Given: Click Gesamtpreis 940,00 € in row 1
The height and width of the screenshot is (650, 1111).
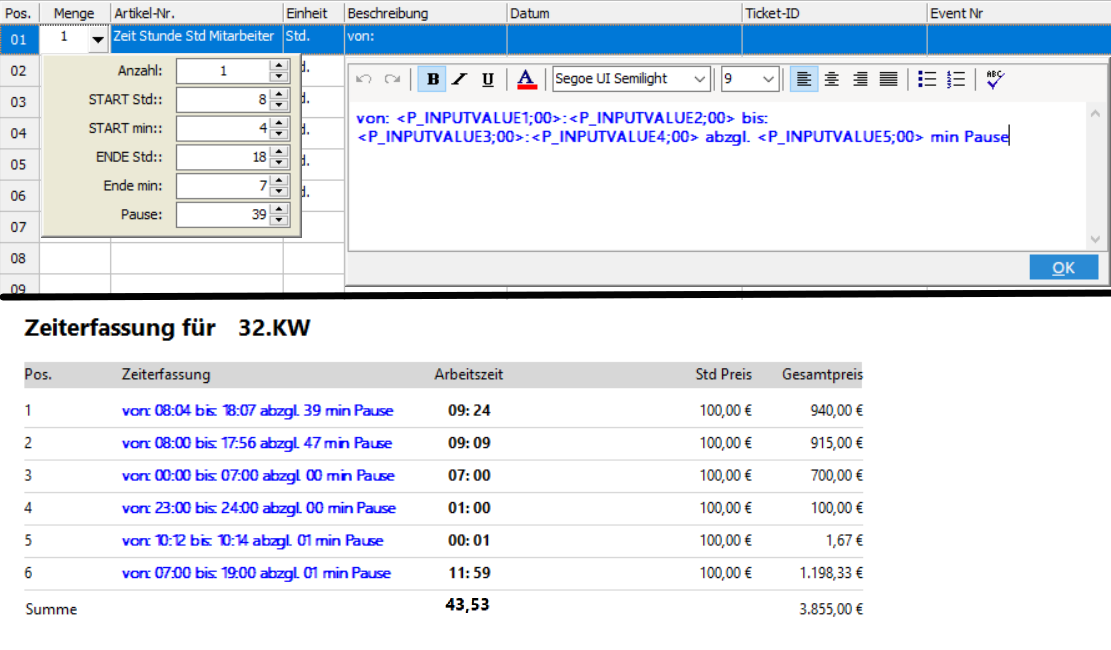Looking at the screenshot, I should tap(836, 410).
